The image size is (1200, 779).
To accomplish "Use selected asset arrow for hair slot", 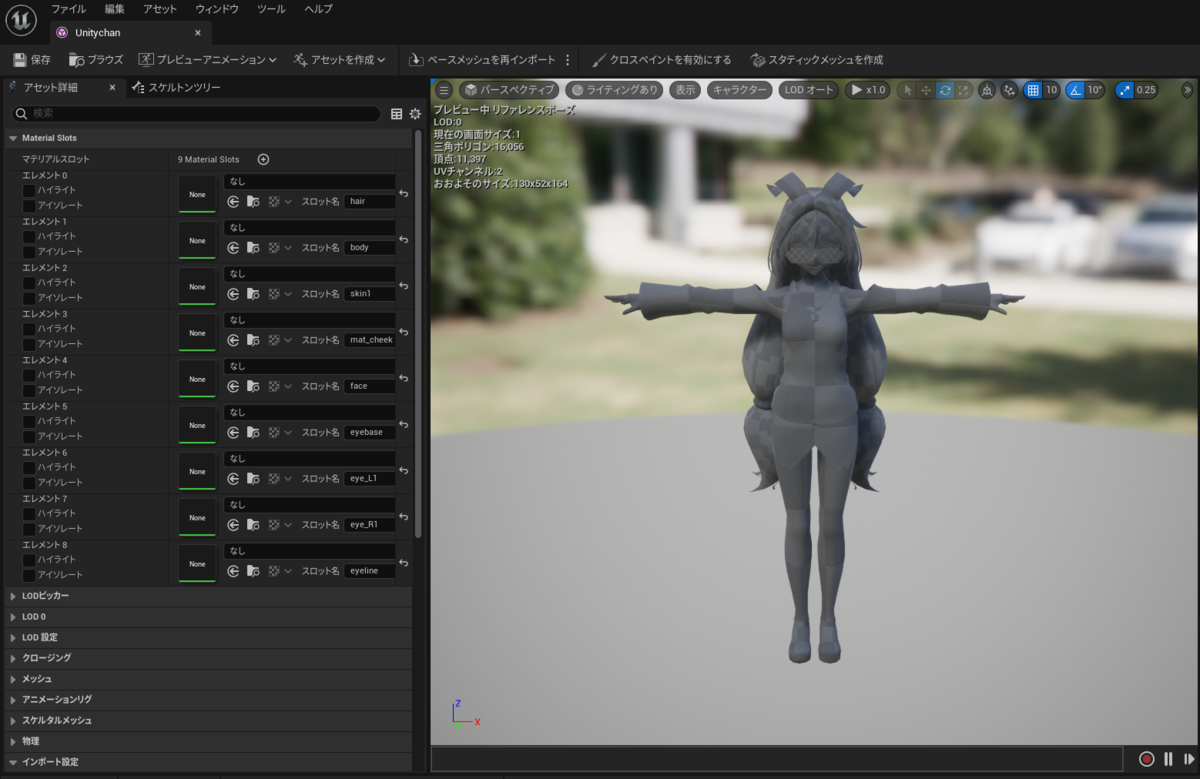I will point(233,201).
